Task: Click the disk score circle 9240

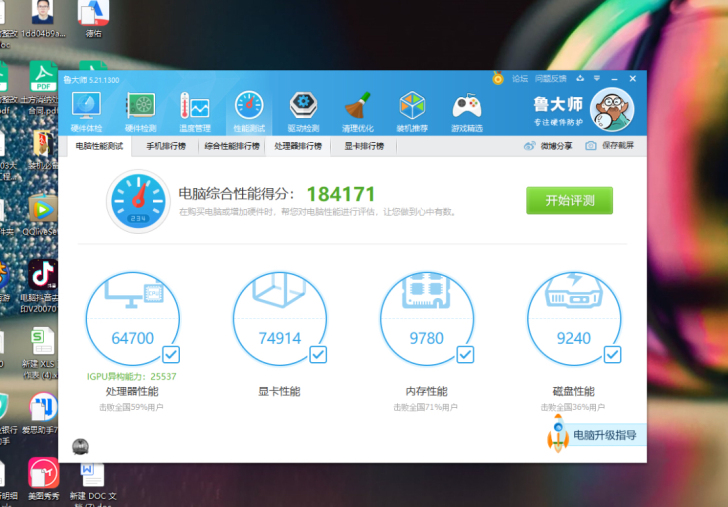Action: coord(574,319)
